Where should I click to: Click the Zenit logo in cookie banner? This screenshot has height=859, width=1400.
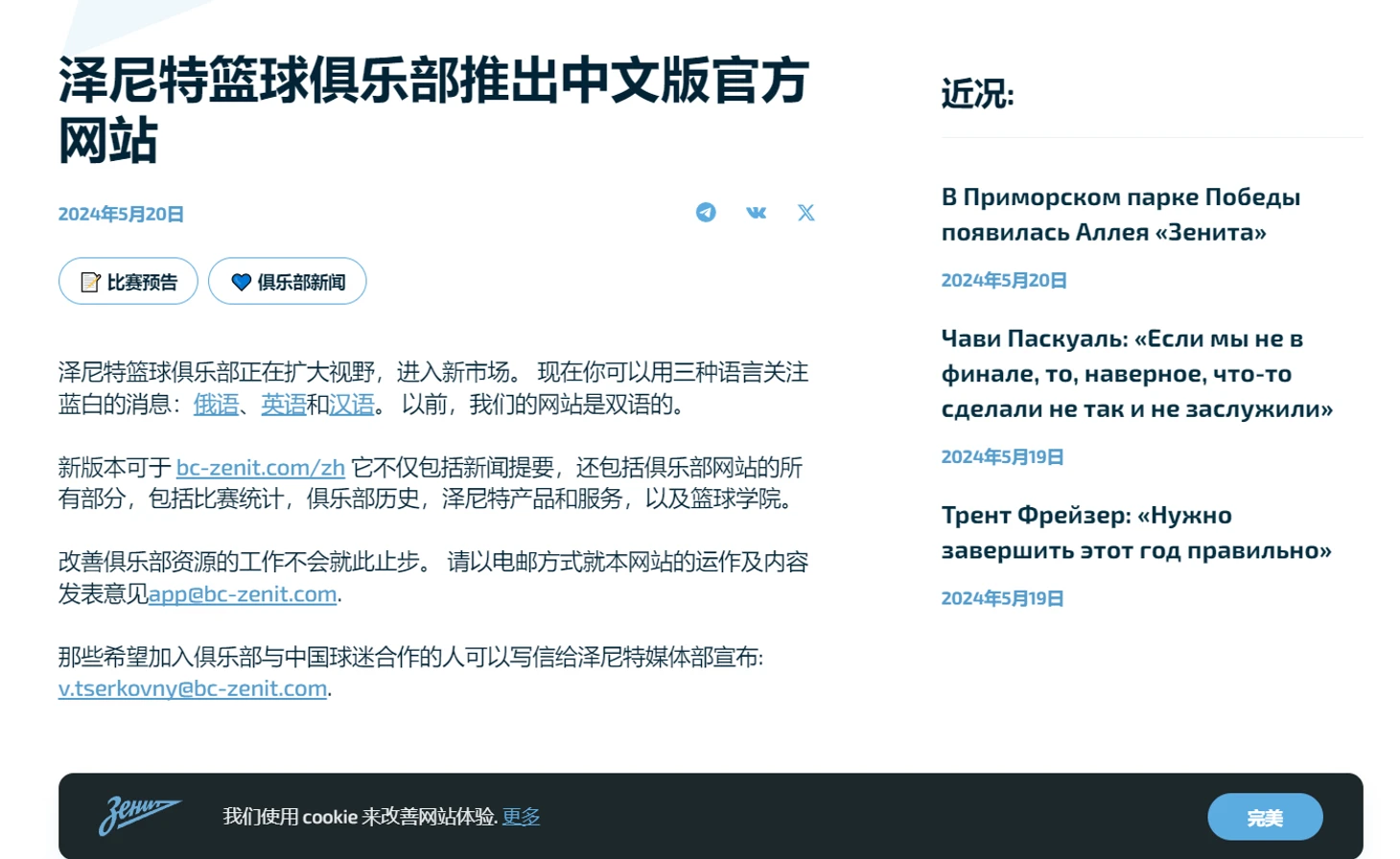coord(139,816)
